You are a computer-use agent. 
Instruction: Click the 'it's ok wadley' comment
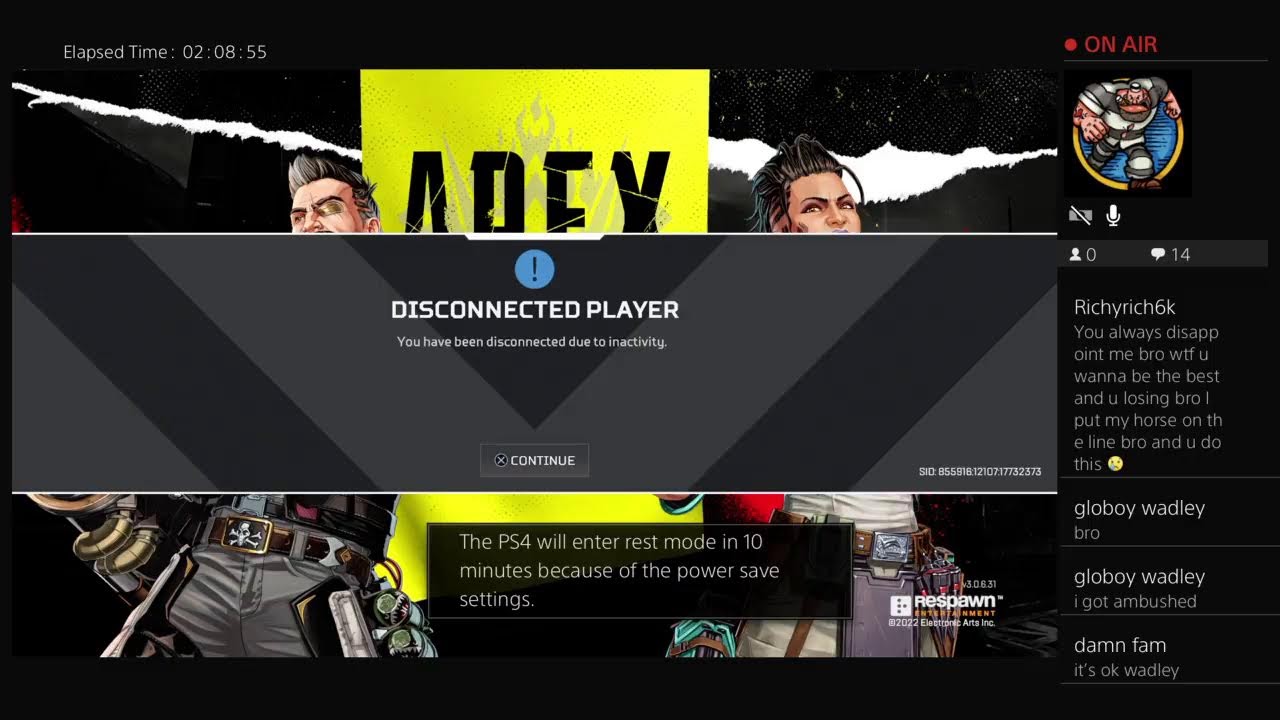(x=1126, y=670)
